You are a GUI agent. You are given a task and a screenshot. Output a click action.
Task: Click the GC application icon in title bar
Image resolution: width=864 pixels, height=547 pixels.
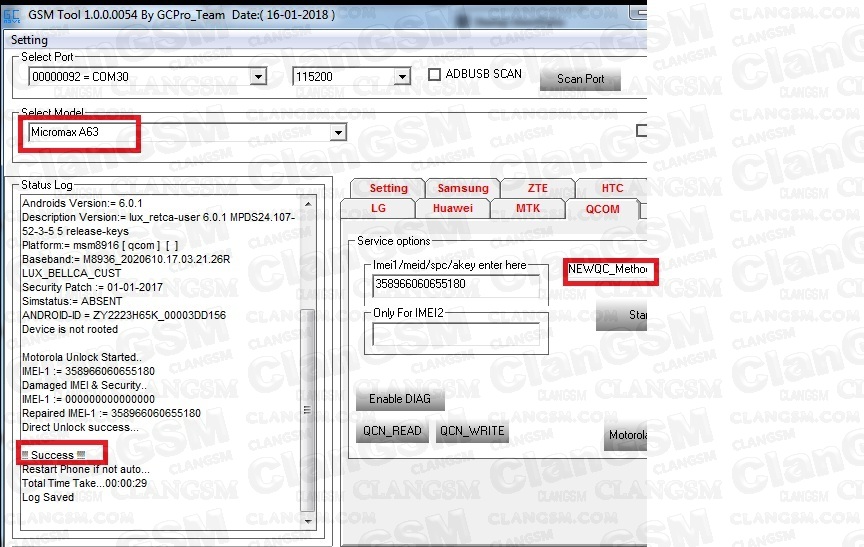[12, 15]
